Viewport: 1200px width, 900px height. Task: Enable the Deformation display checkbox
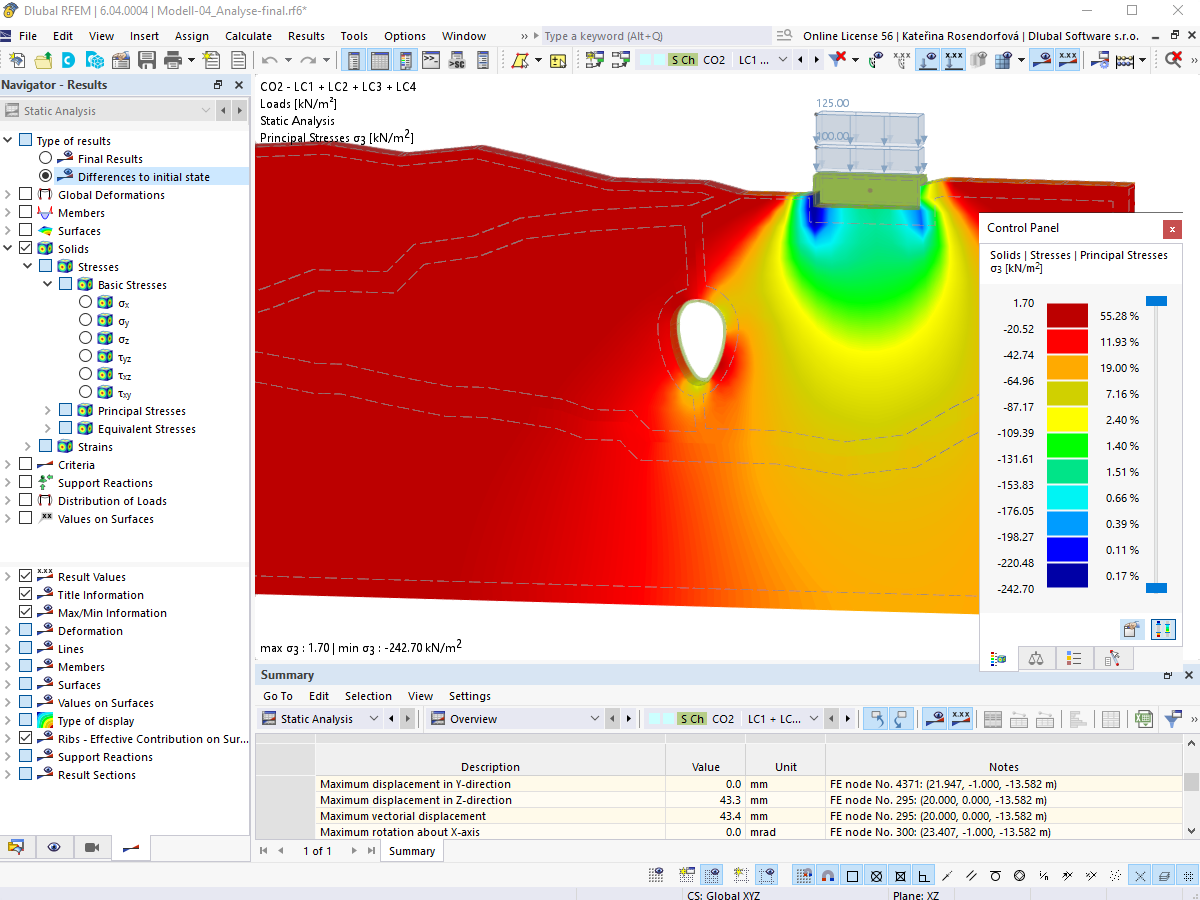[25, 630]
